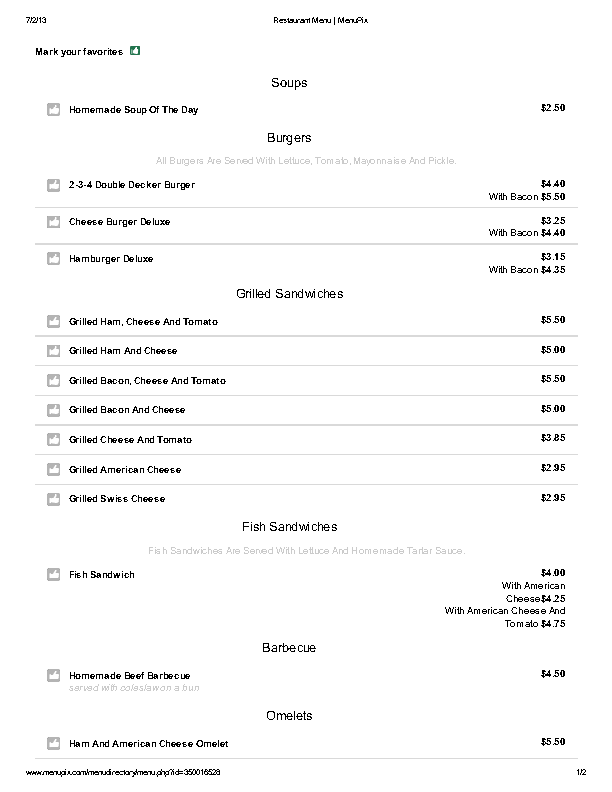The image size is (612, 792).
Task: Favorite Homemade Soup Of The Day
Action: click(54, 110)
